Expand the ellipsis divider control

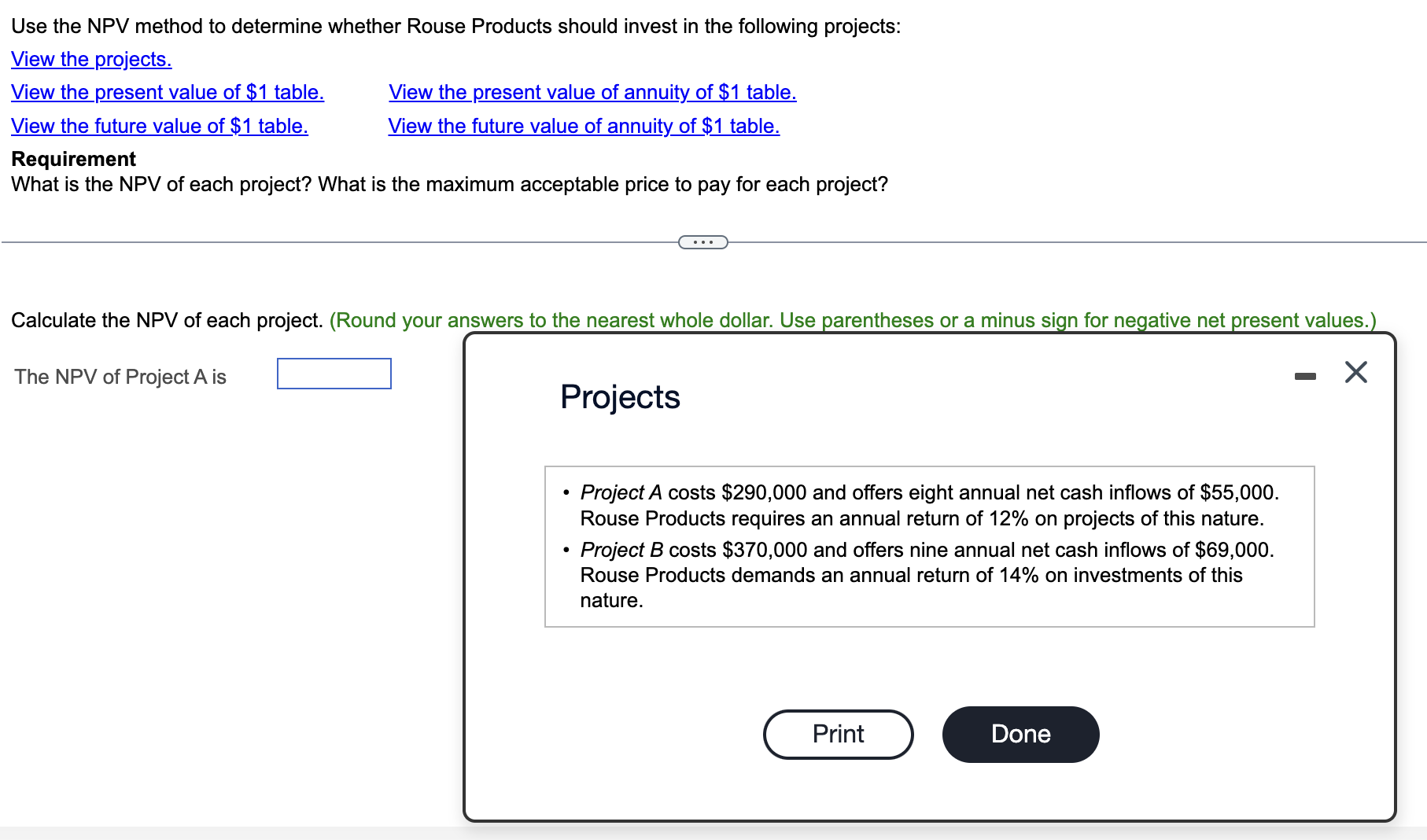pos(703,241)
